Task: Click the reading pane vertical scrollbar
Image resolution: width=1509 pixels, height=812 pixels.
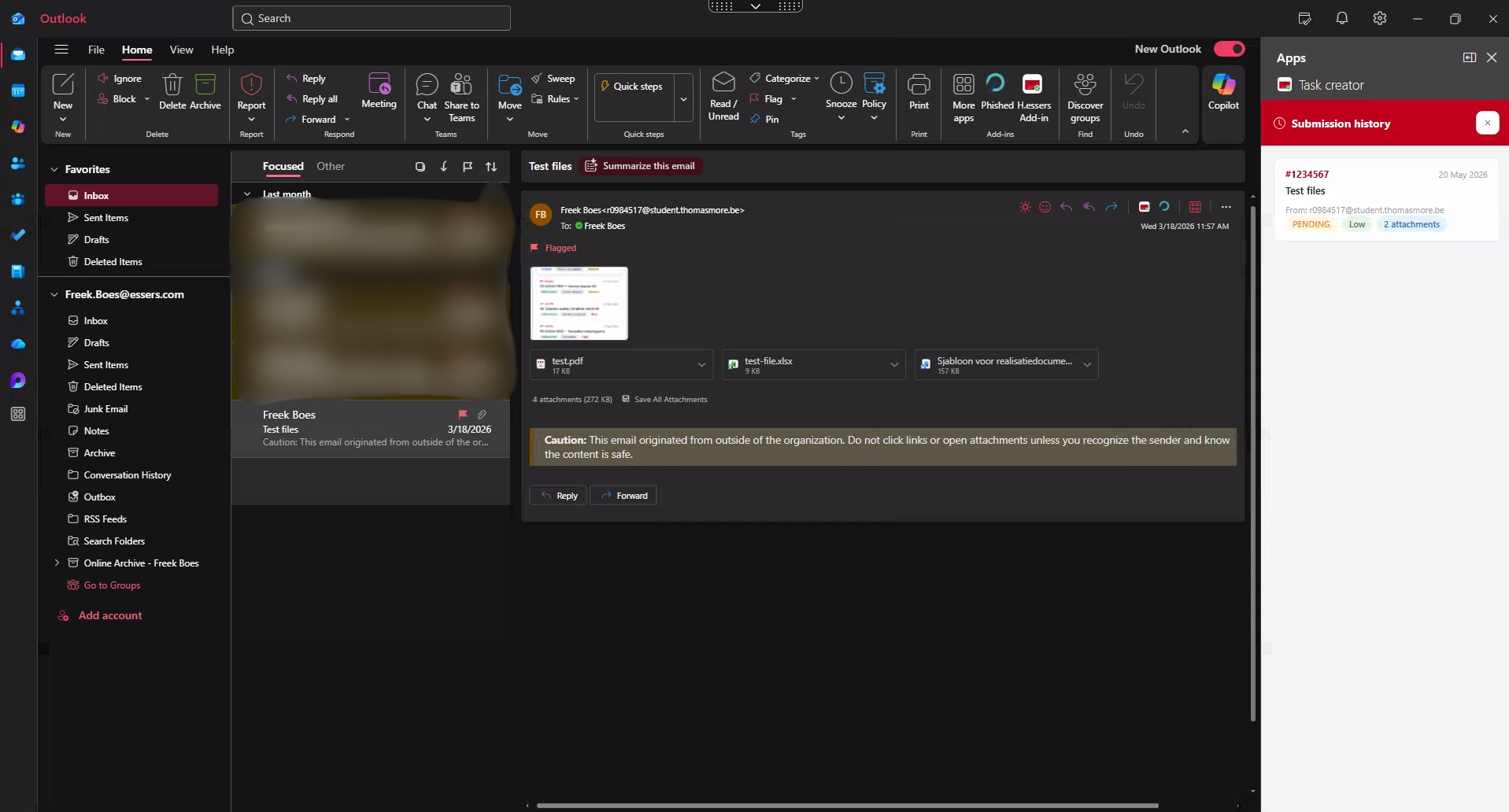Action: point(1252,463)
